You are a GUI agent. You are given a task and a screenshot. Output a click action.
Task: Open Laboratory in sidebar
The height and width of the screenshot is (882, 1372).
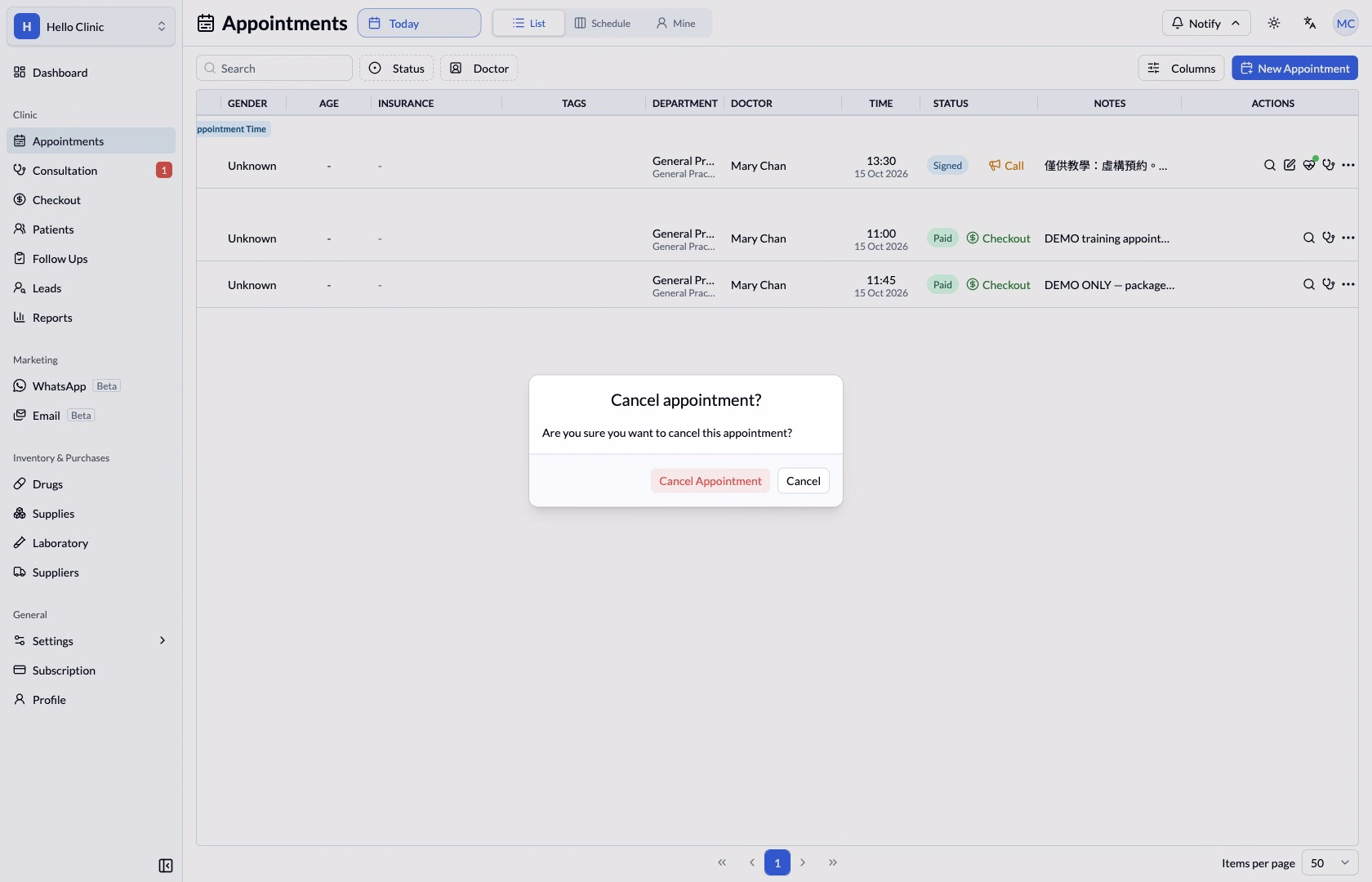tap(91, 543)
